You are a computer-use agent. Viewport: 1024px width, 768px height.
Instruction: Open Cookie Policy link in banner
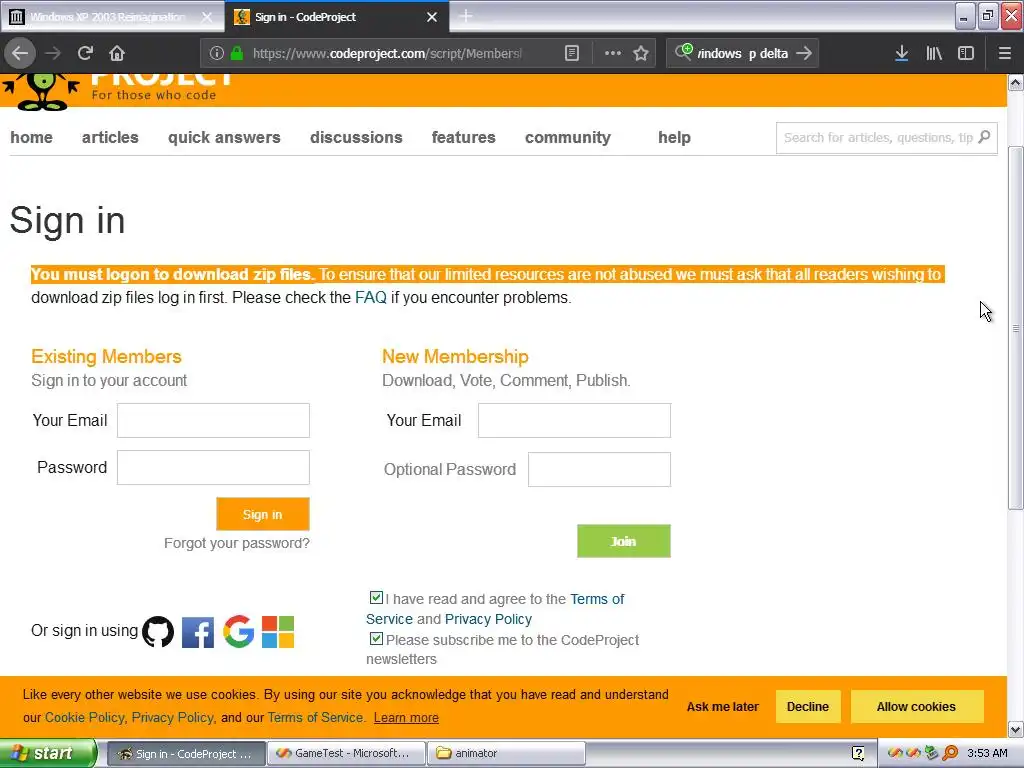(x=84, y=718)
